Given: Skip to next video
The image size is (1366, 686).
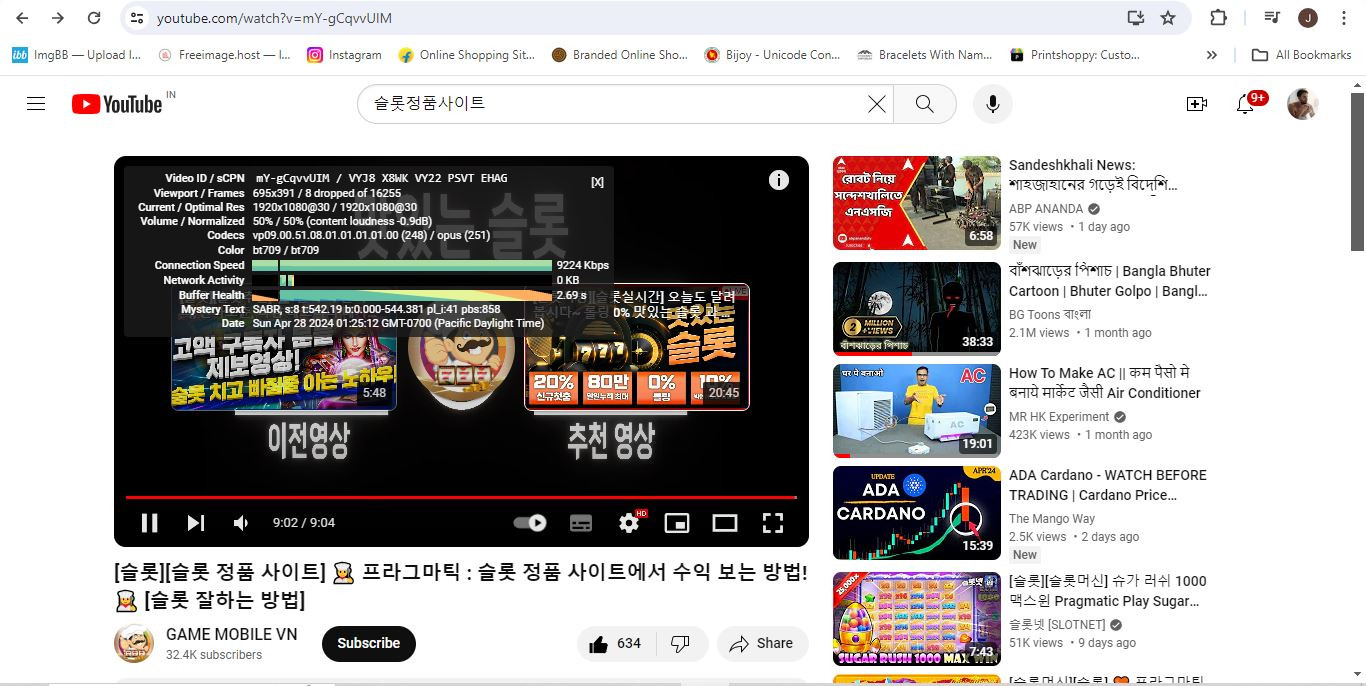Looking at the screenshot, I should [196, 523].
